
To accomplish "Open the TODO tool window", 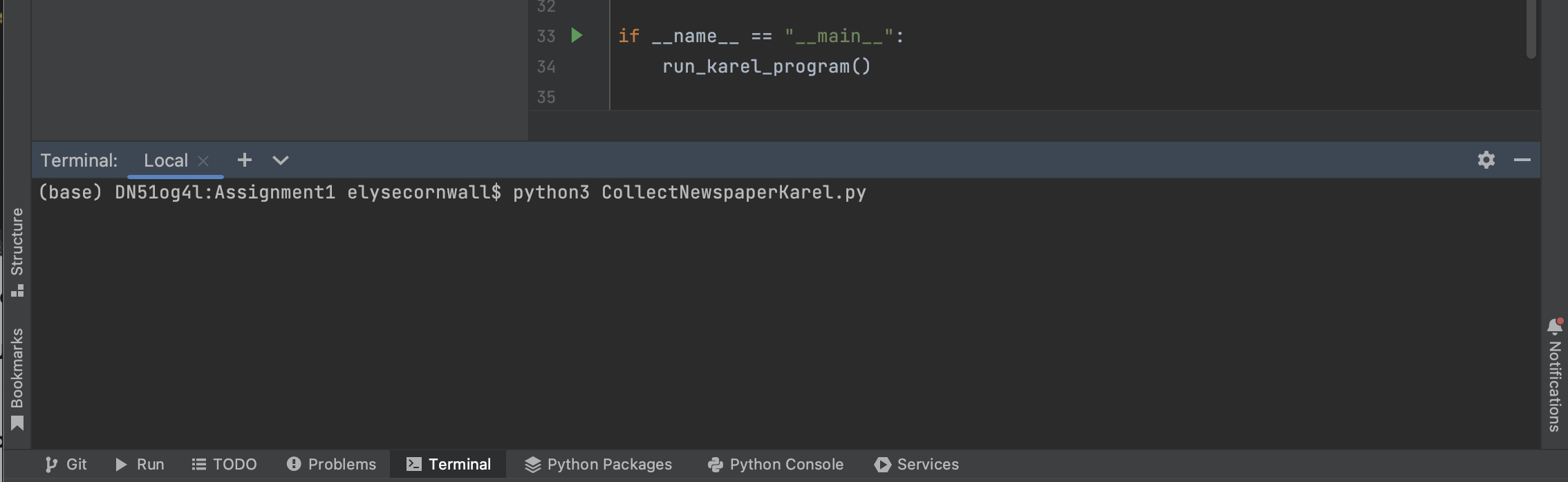I will coord(225,464).
